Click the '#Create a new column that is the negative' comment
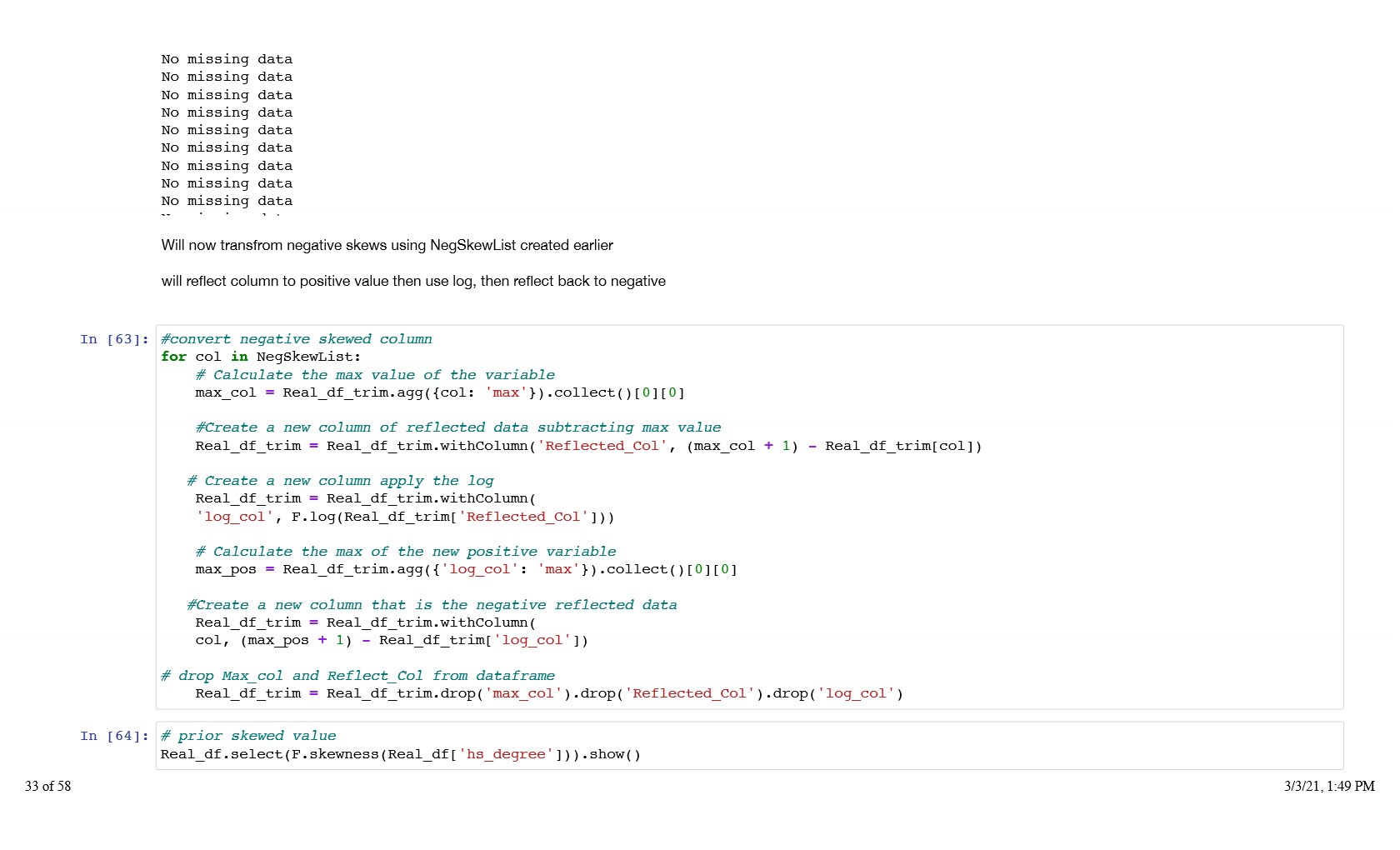Image resolution: width=1400 pixels, height=850 pixels. coord(432,605)
